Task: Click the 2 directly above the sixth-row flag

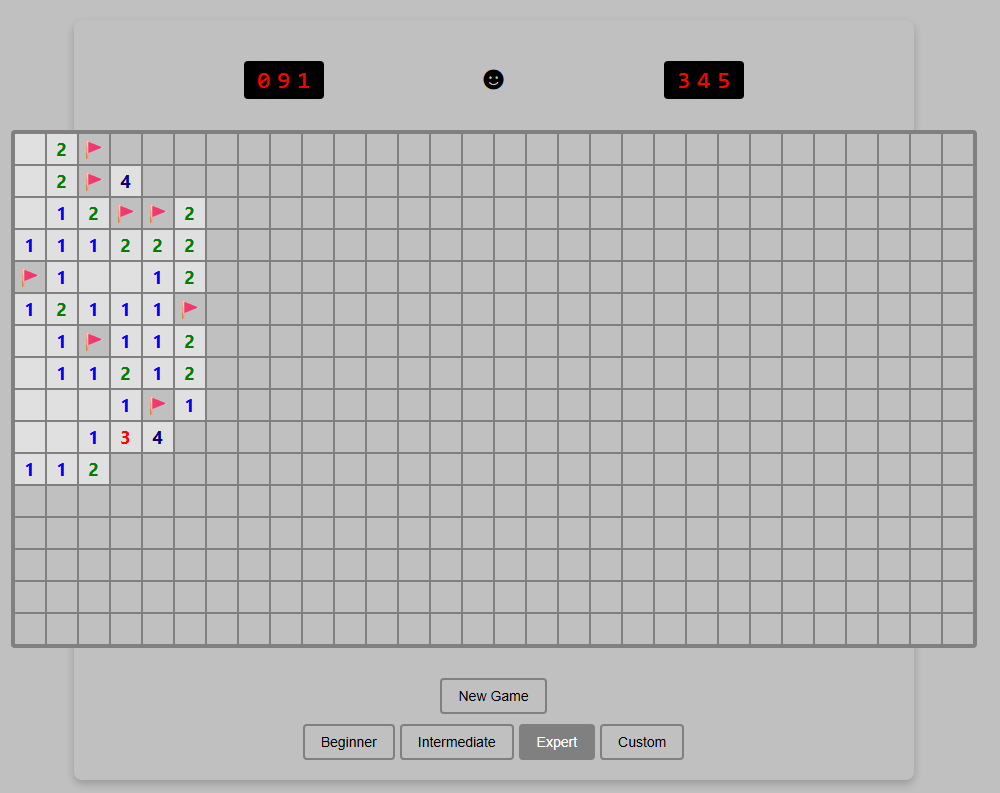Action: coord(189,278)
